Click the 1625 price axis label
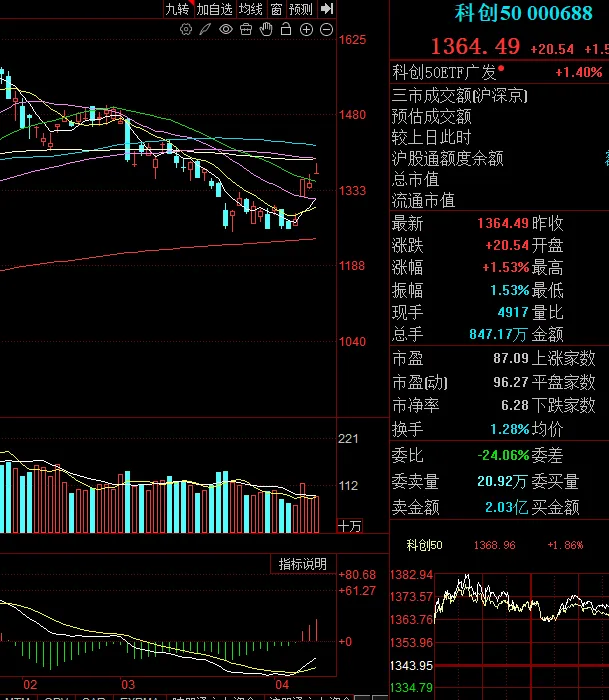609x700 pixels. 352,40
